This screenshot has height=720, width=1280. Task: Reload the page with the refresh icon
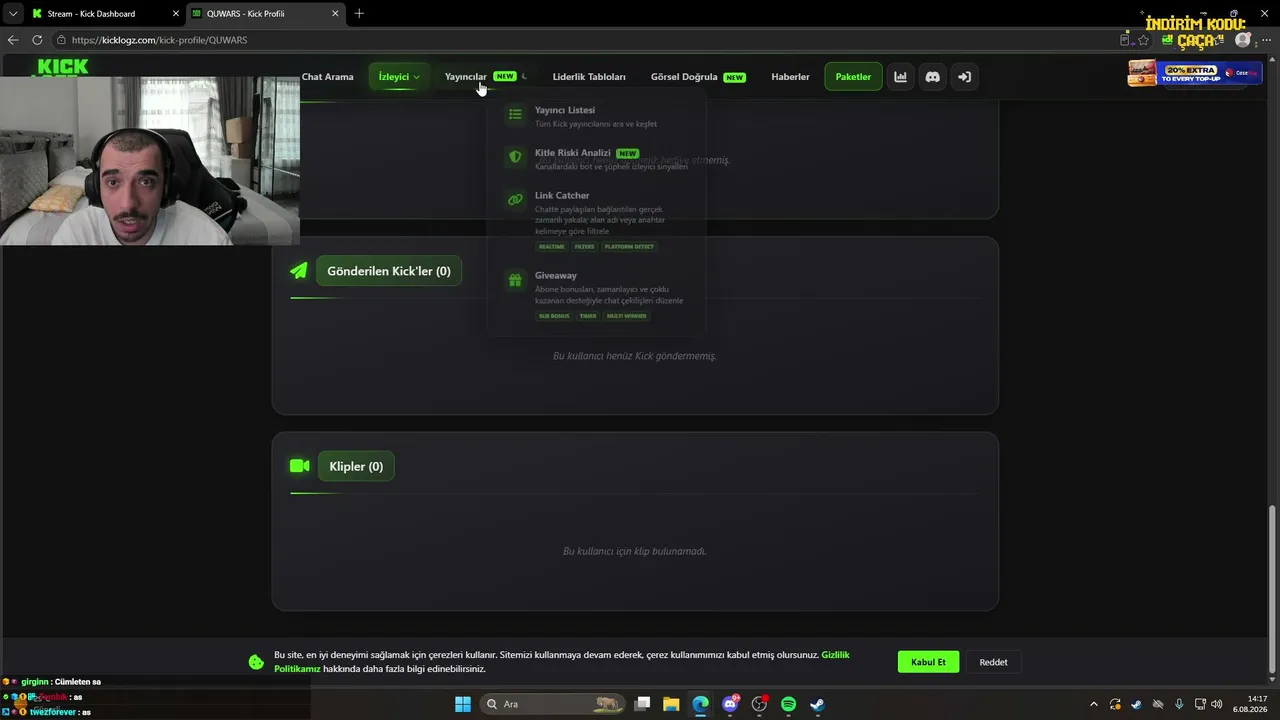[37, 40]
